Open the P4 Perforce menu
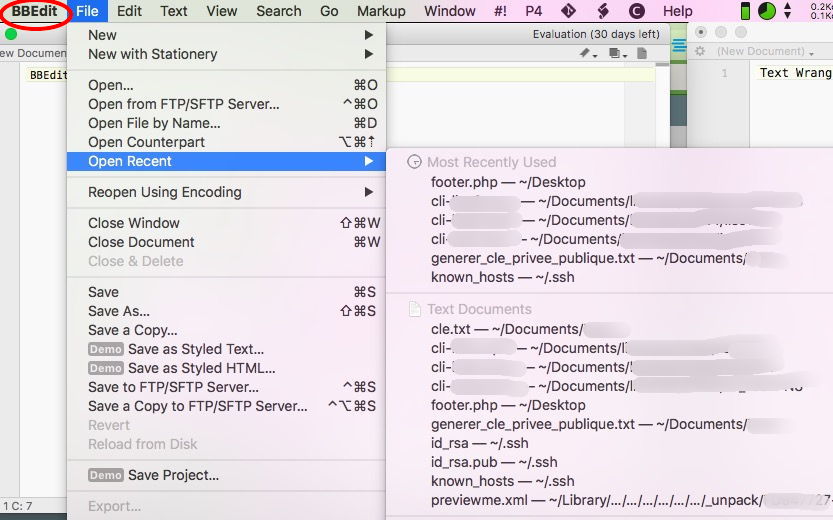 (x=534, y=11)
